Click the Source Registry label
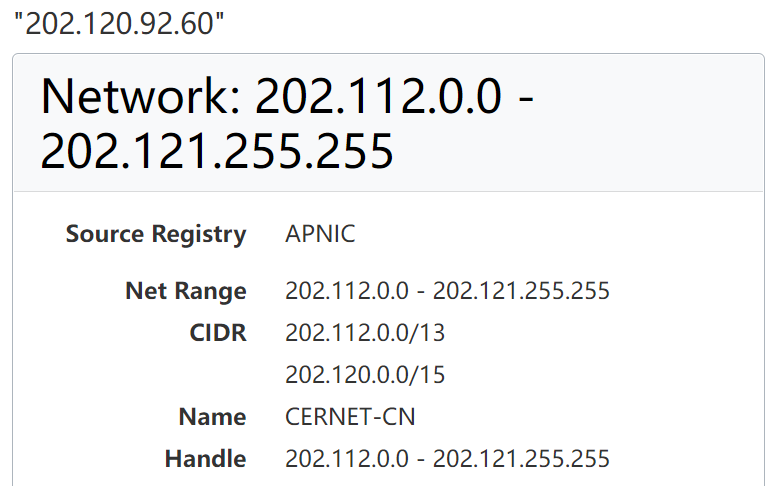 click(x=156, y=234)
